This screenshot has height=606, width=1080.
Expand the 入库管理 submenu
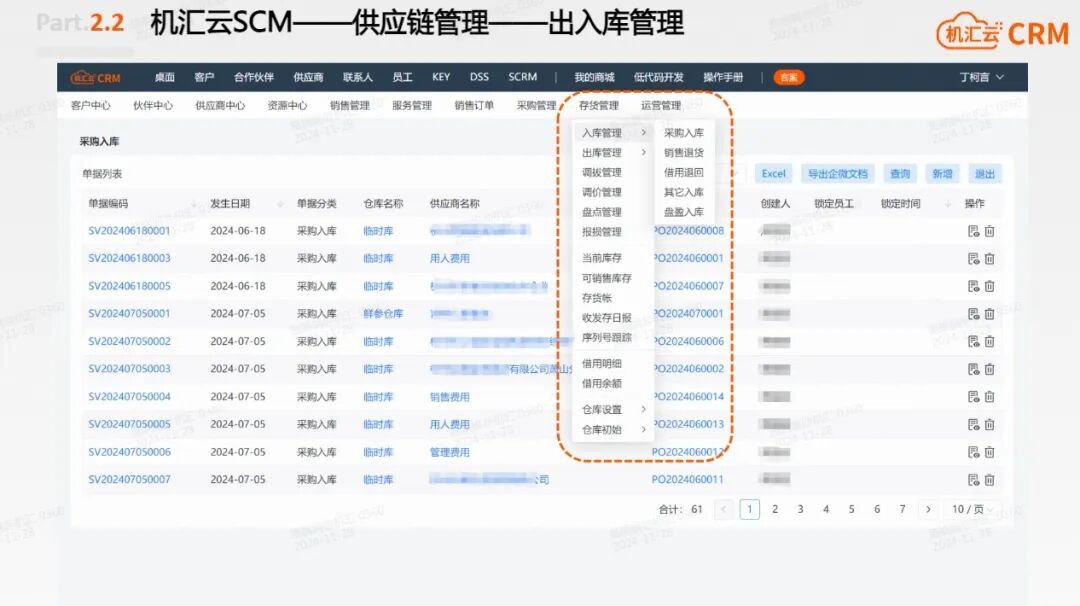pyautogui.click(x=603, y=131)
